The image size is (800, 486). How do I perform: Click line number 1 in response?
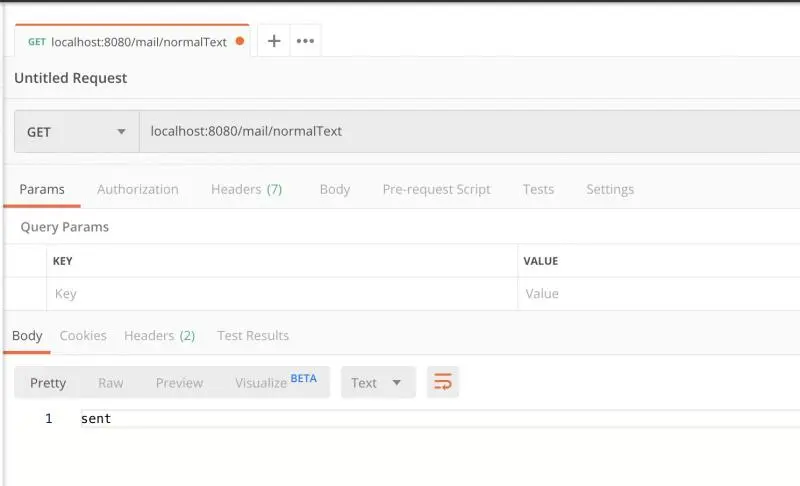48,419
